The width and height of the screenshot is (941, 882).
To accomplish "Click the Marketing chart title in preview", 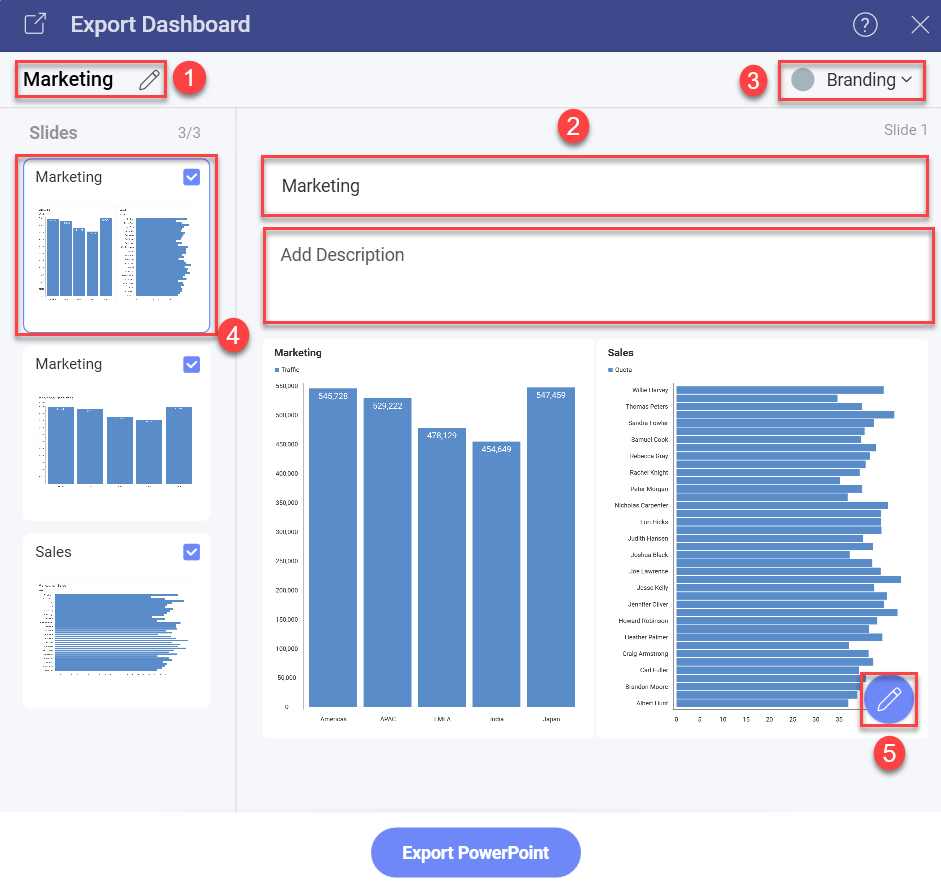I will pyautogui.click(x=298, y=352).
